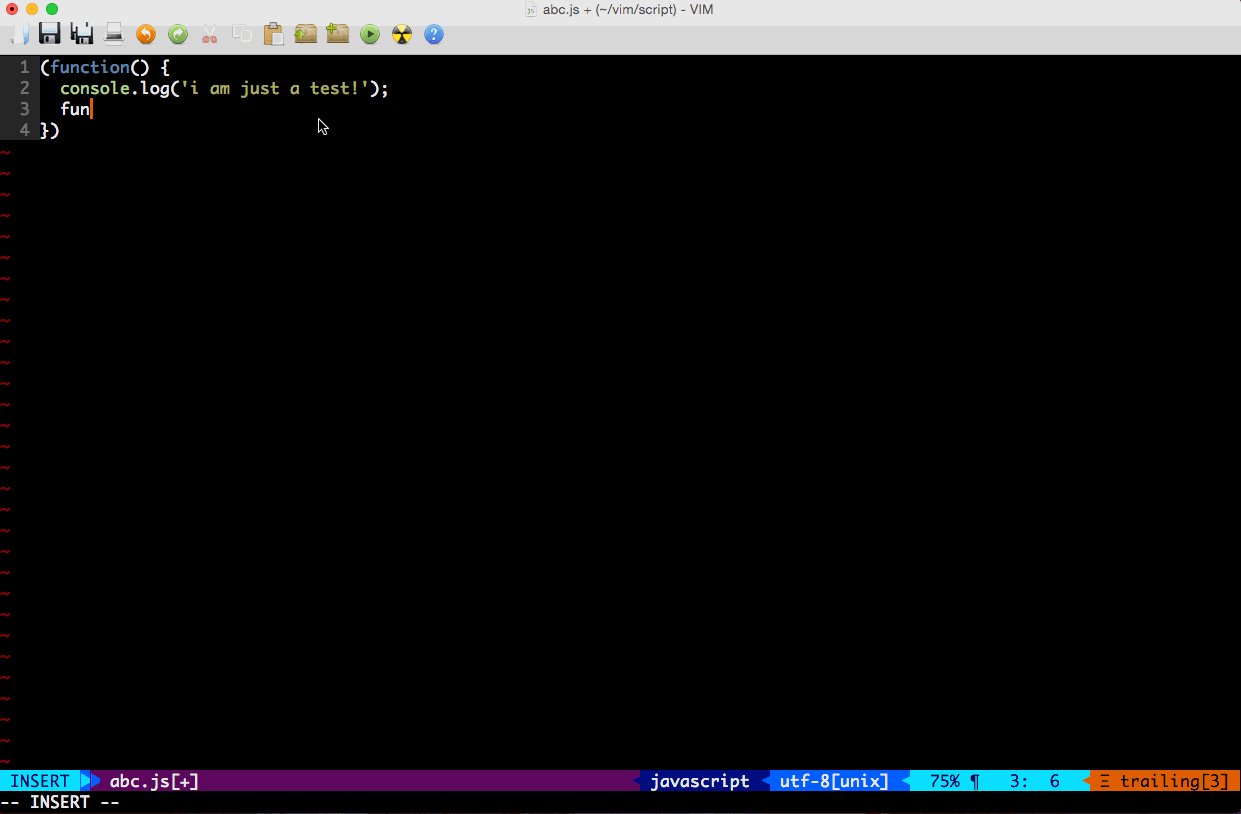Close the VIM window with red button
The height and width of the screenshot is (814, 1241).
(x=12, y=9)
